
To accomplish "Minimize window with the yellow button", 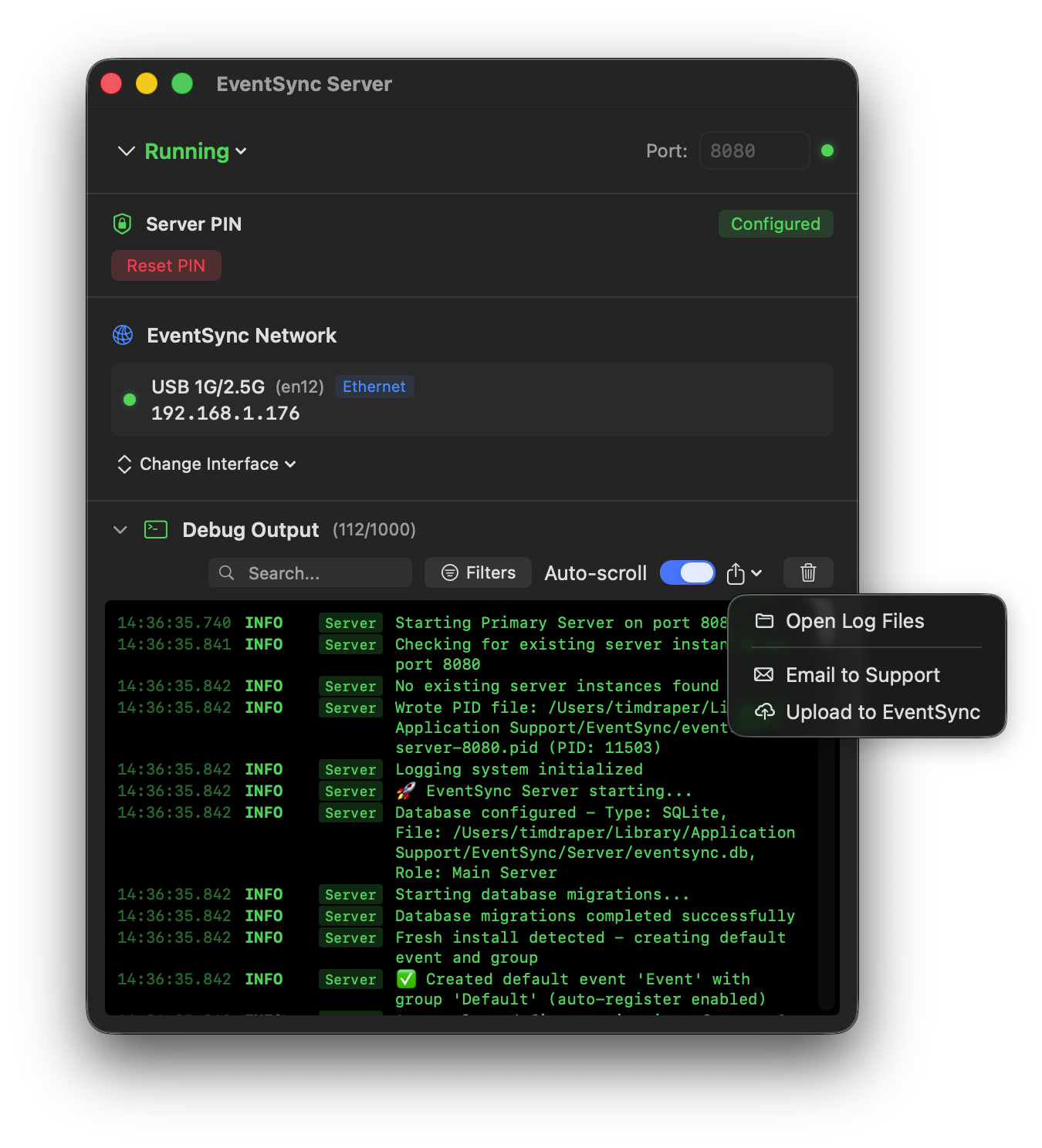I will pos(147,83).
